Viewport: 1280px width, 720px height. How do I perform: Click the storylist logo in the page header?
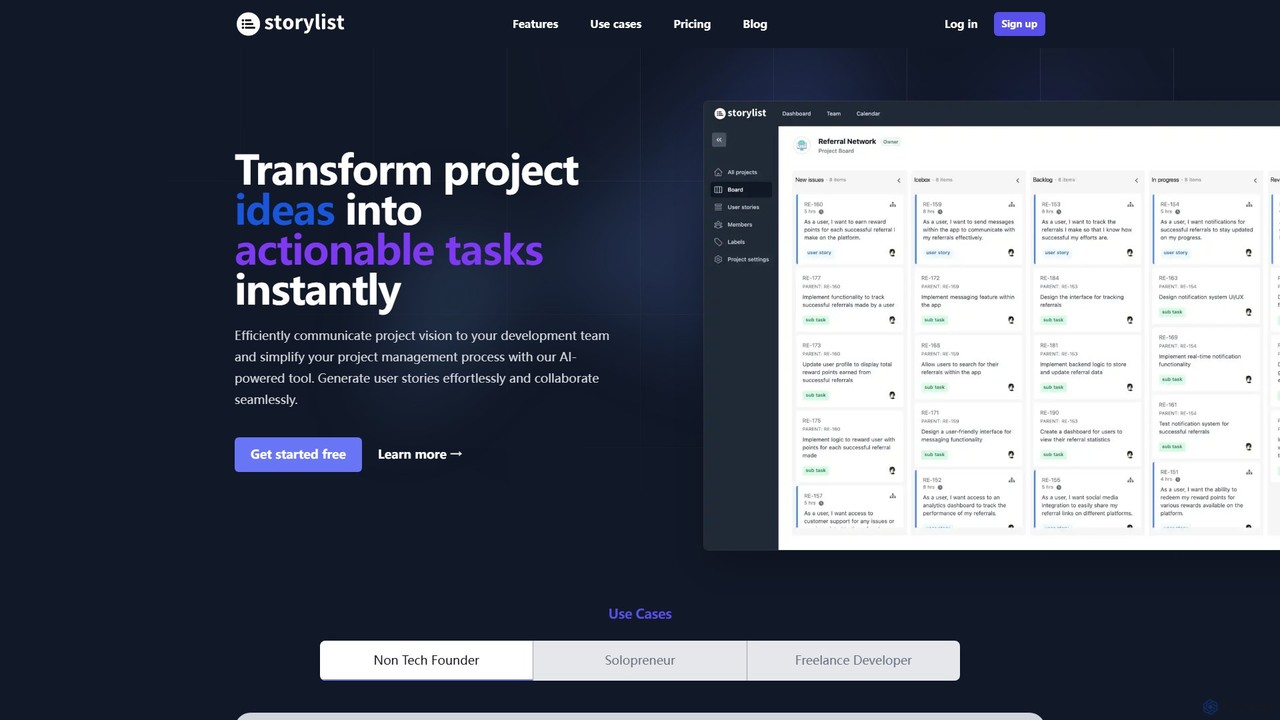[x=290, y=24]
